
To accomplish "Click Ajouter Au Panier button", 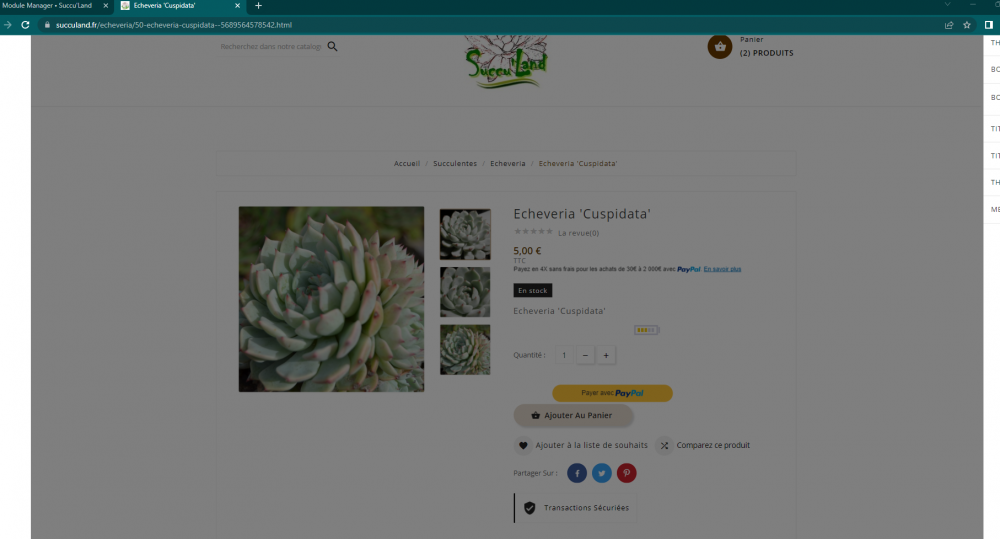I will (x=573, y=415).
